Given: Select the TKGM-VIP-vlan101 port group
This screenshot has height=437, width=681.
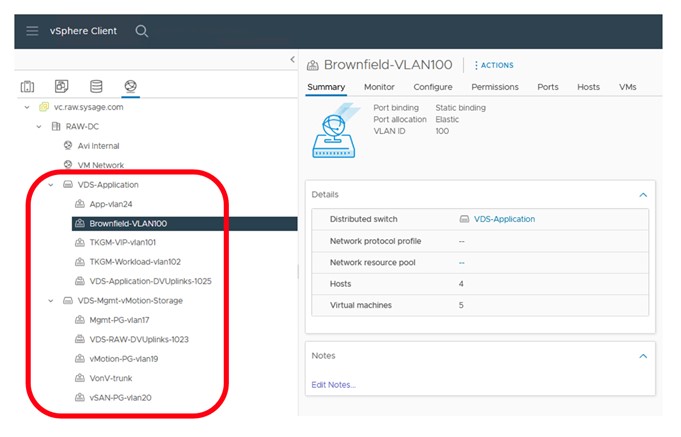Looking at the screenshot, I should [122, 242].
